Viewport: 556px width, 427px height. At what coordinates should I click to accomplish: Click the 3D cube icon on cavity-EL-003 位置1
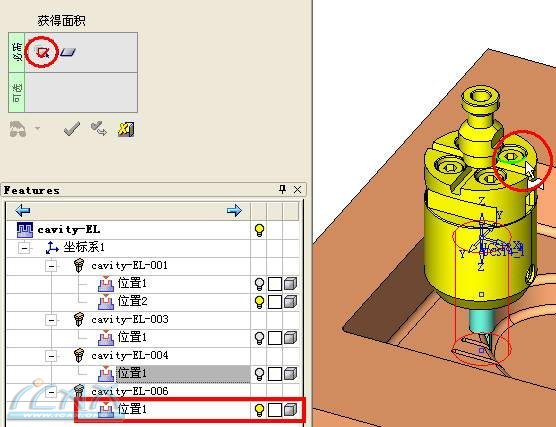coord(290,338)
